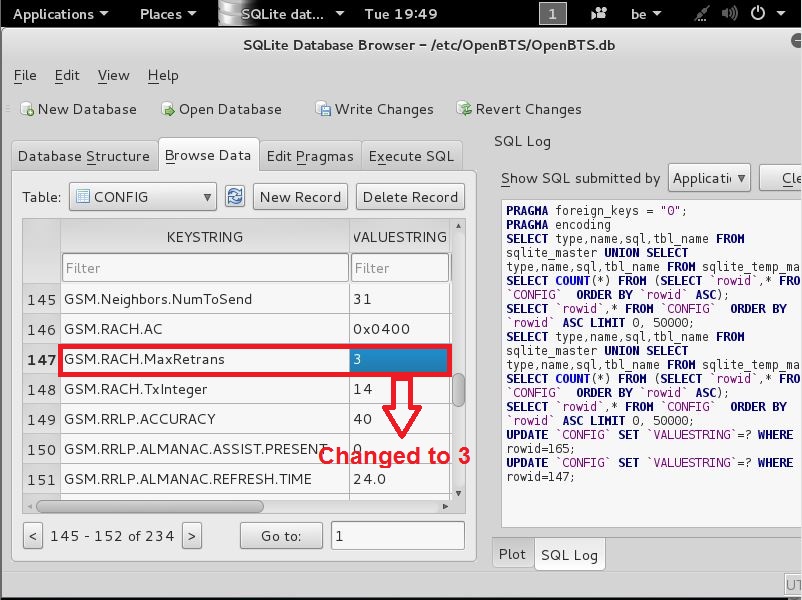The height and width of the screenshot is (600, 802).
Task: Select the cell 'GSM.Neighbors.NumToSend'
Action: [205, 299]
